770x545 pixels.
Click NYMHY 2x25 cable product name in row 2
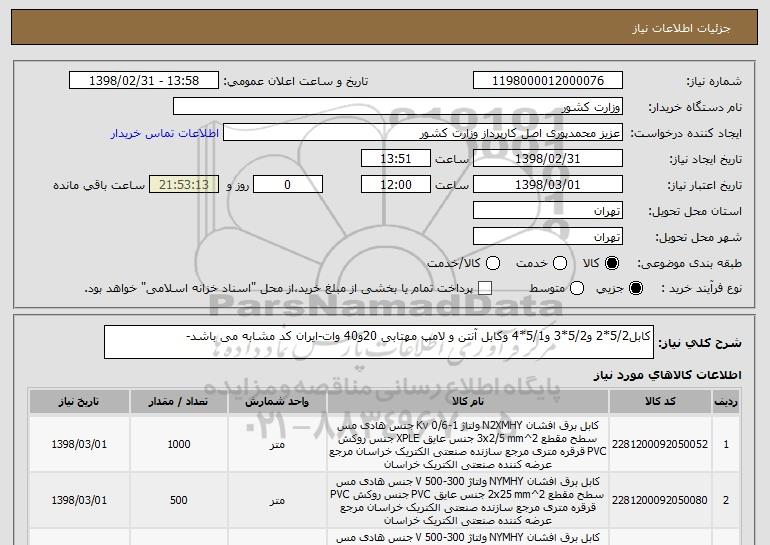468,500
